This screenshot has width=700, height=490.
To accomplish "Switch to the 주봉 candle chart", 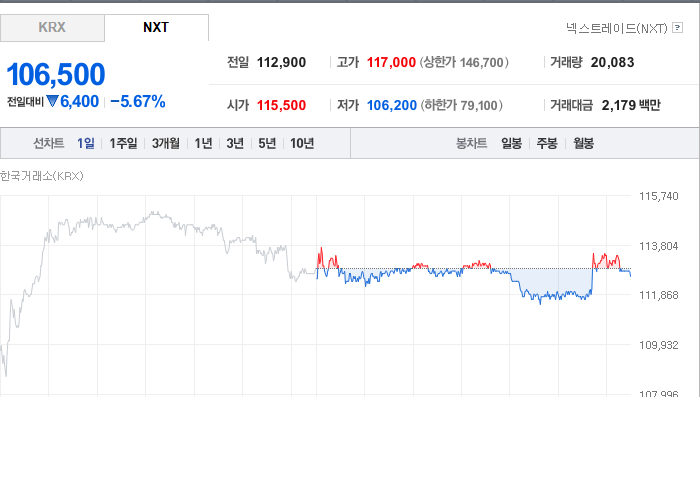I will tap(547, 143).
